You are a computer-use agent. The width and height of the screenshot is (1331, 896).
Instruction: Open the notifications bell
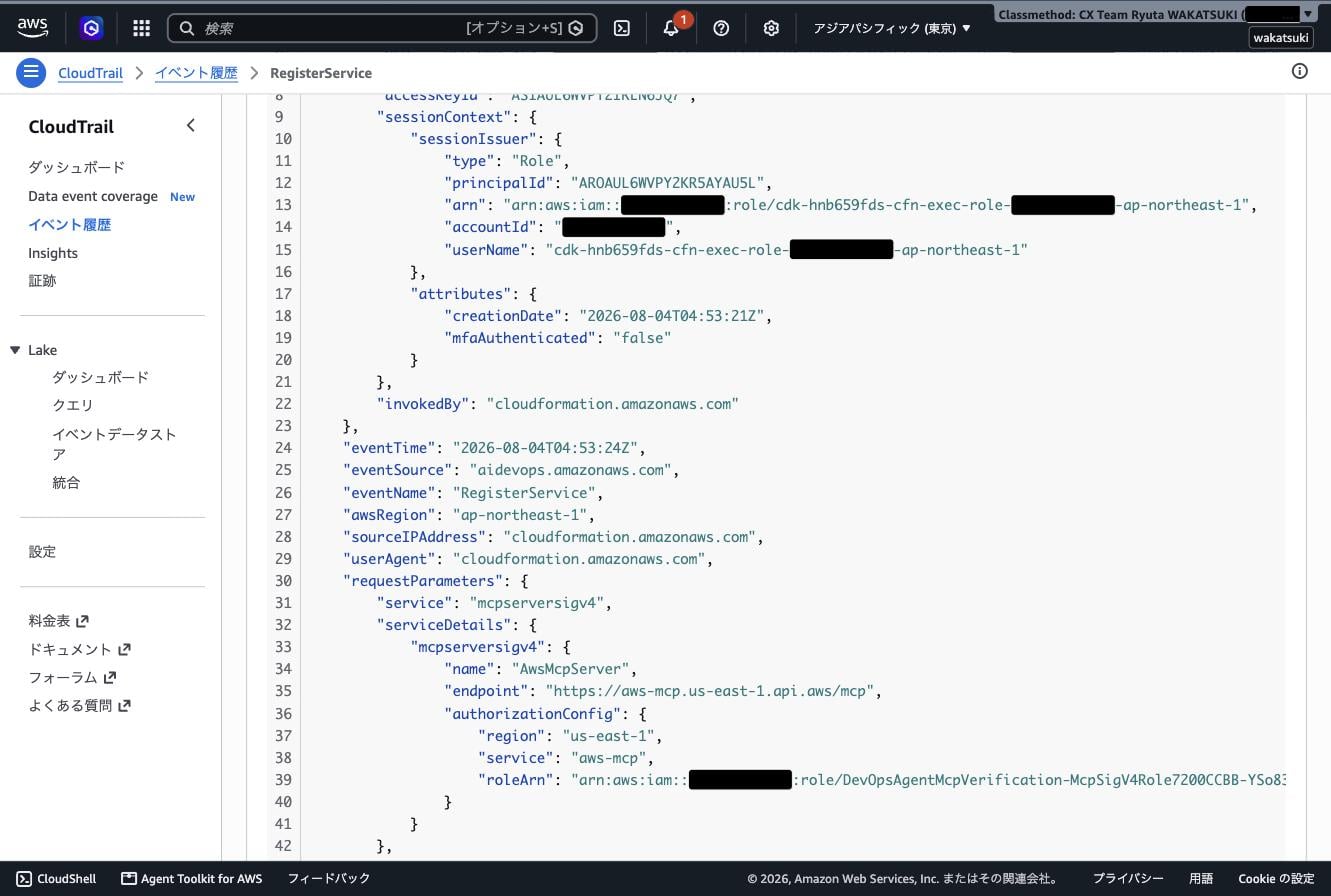point(671,28)
